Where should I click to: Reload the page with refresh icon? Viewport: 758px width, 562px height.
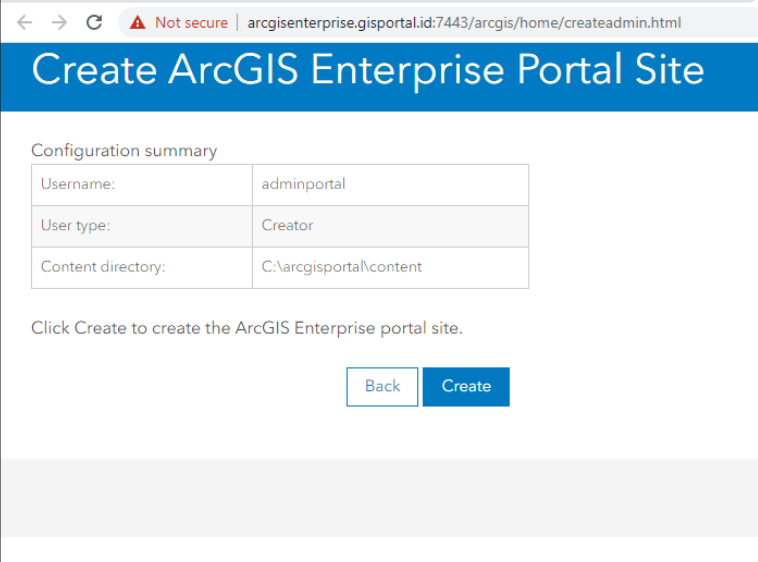click(94, 22)
